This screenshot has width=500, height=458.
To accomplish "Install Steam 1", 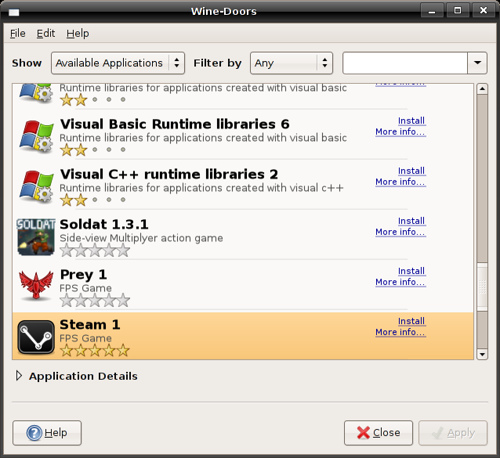I will [x=411, y=321].
